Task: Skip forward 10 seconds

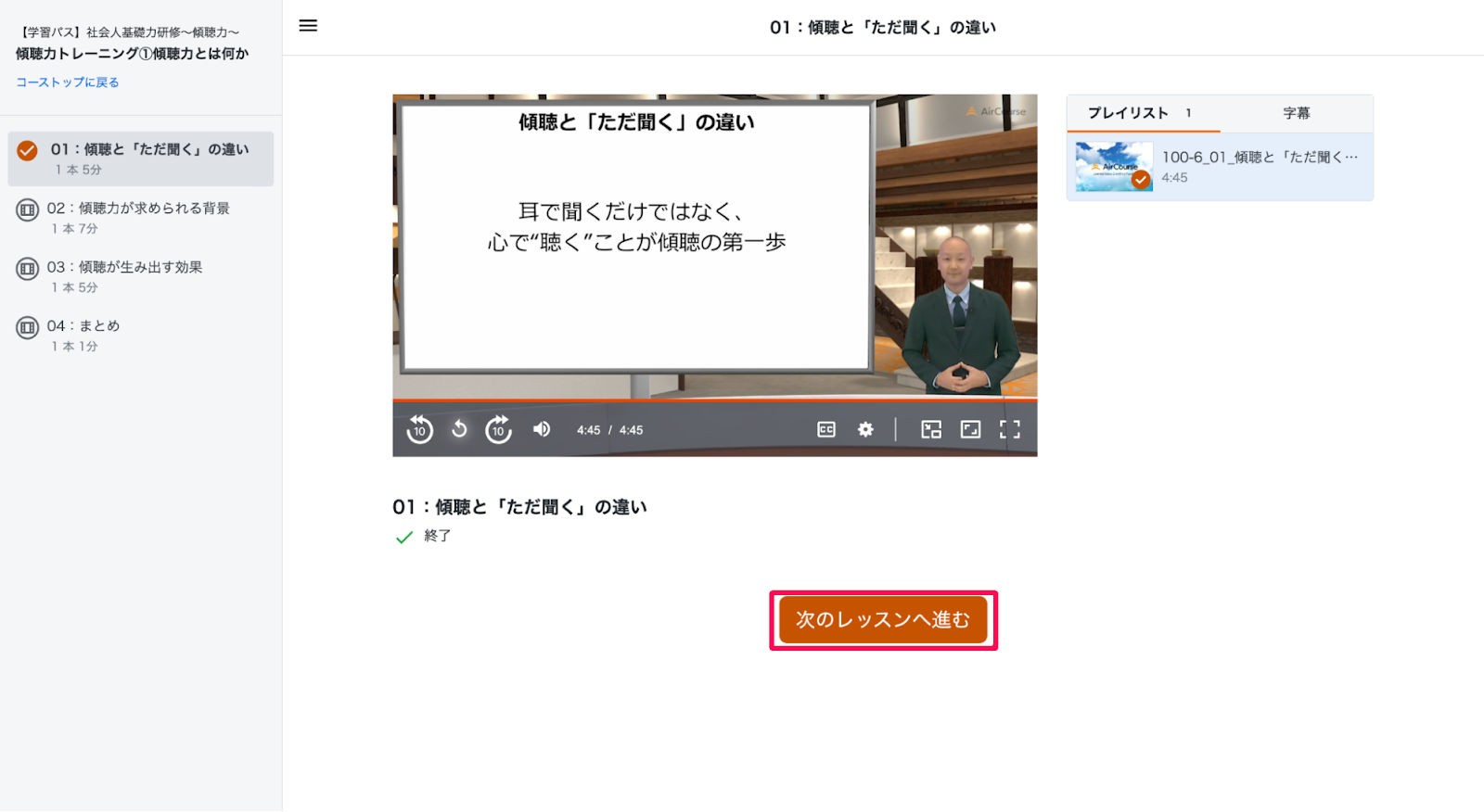Action: (x=499, y=429)
